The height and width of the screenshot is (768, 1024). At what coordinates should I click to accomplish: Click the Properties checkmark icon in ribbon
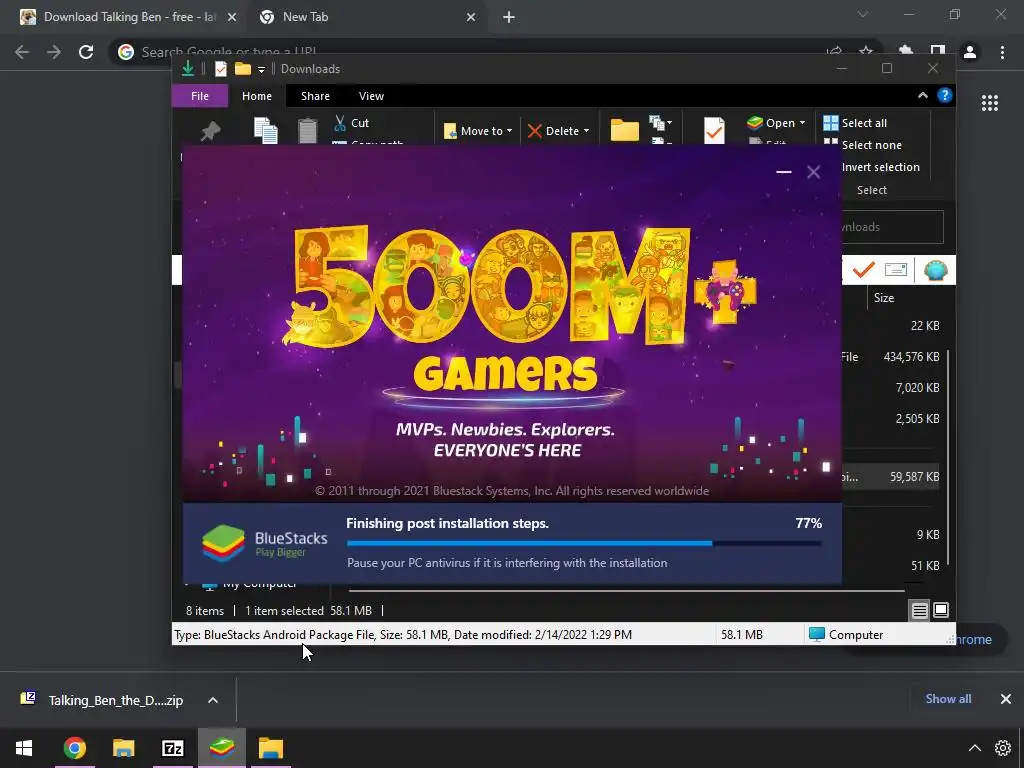pos(714,131)
